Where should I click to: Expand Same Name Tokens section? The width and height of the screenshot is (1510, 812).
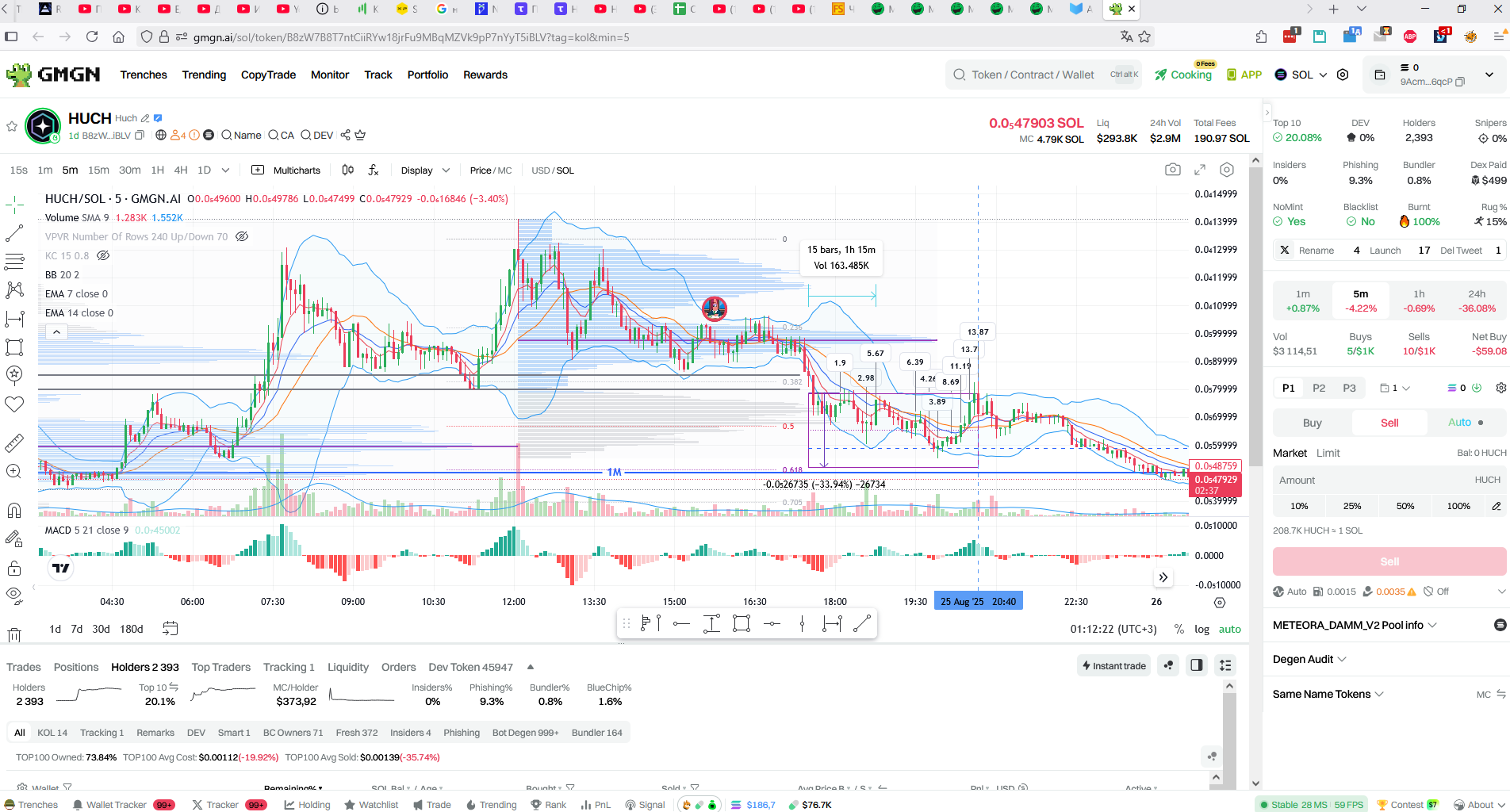point(1328,694)
